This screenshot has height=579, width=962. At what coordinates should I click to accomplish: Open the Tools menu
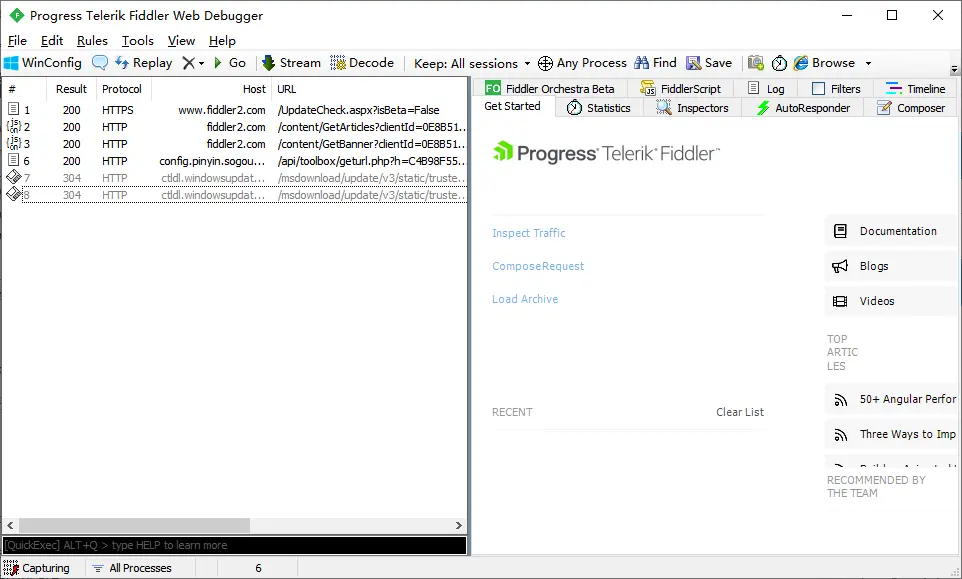click(137, 40)
